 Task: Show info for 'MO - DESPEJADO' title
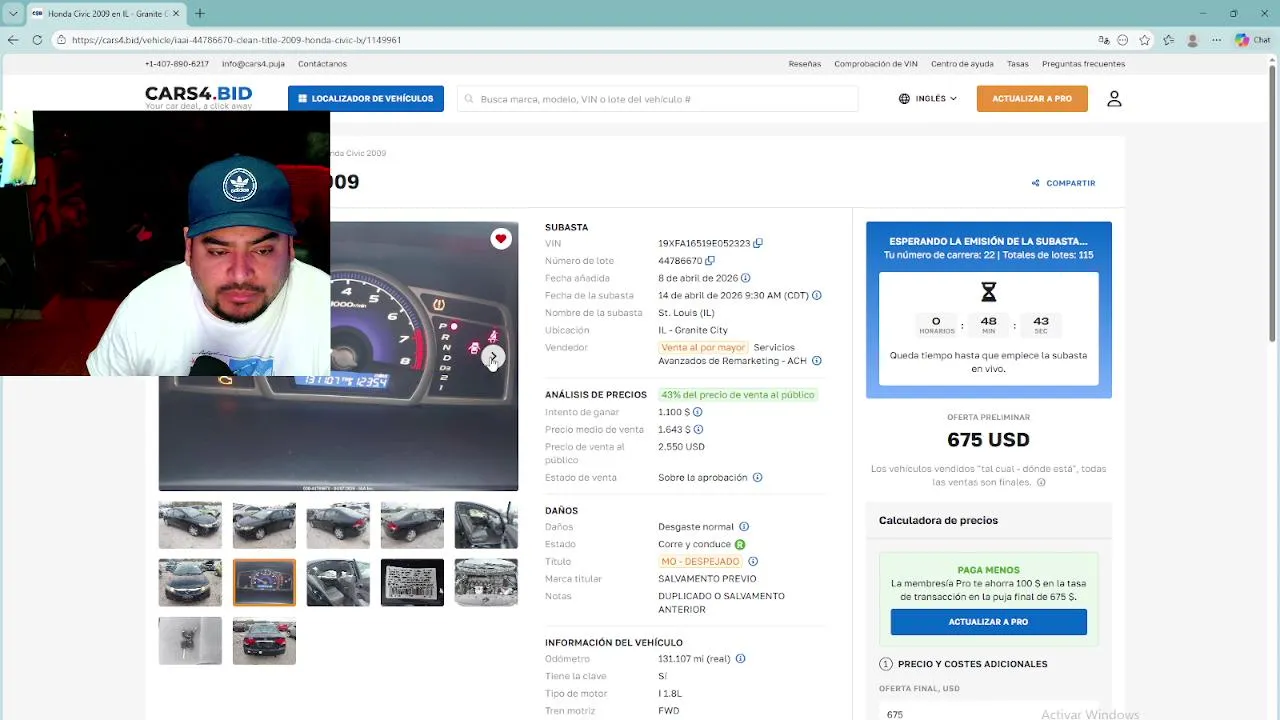[753, 561]
